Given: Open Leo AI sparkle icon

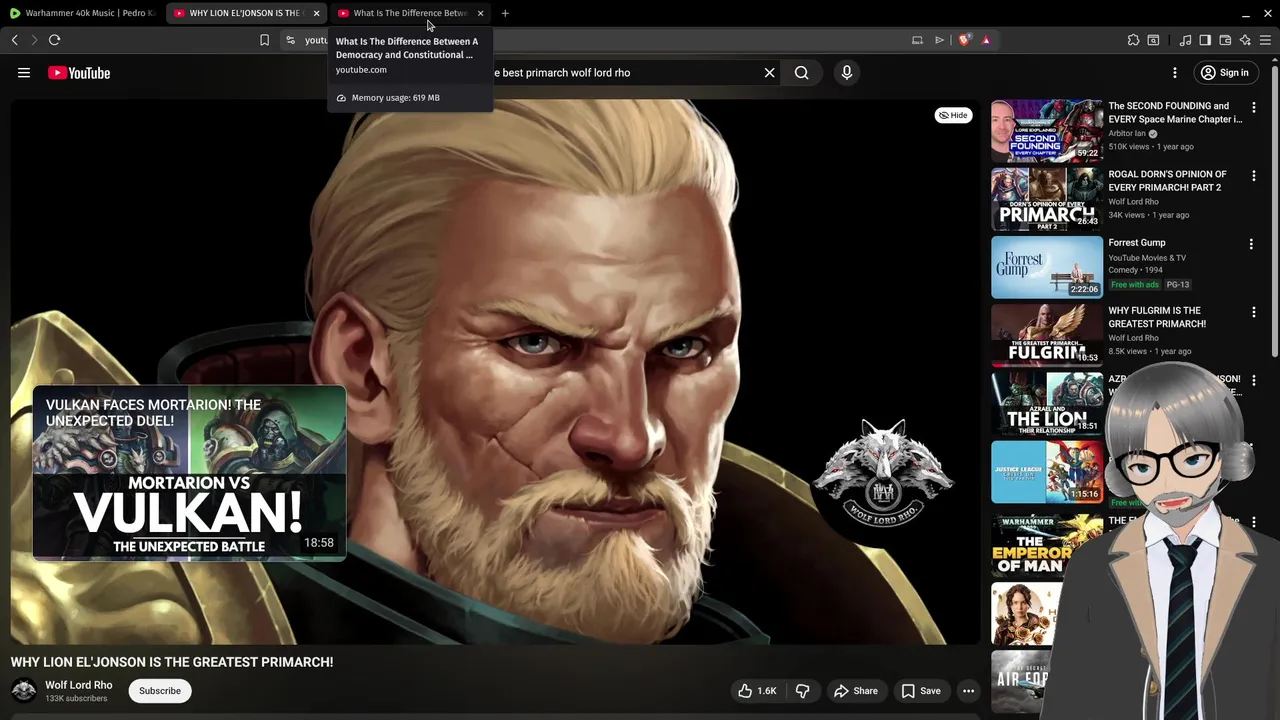Looking at the screenshot, I should pos(1245,40).
